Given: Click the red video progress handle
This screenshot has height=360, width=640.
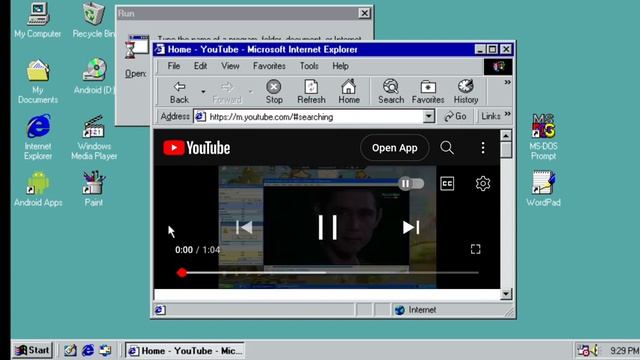Looking at the screenshot, I should click(x=182, y=273).
